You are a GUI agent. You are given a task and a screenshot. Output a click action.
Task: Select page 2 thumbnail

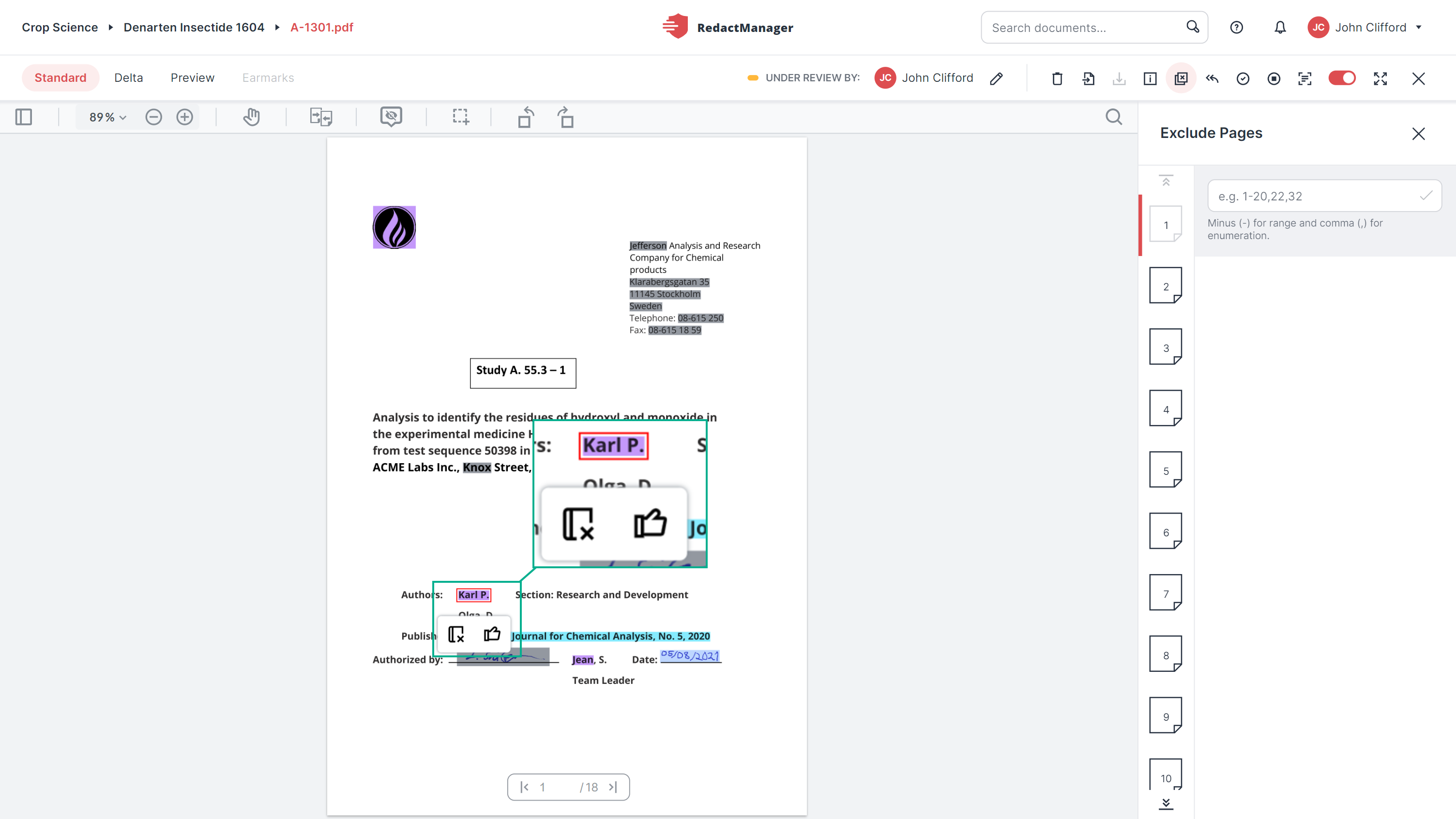click(x=1166, y=286)
